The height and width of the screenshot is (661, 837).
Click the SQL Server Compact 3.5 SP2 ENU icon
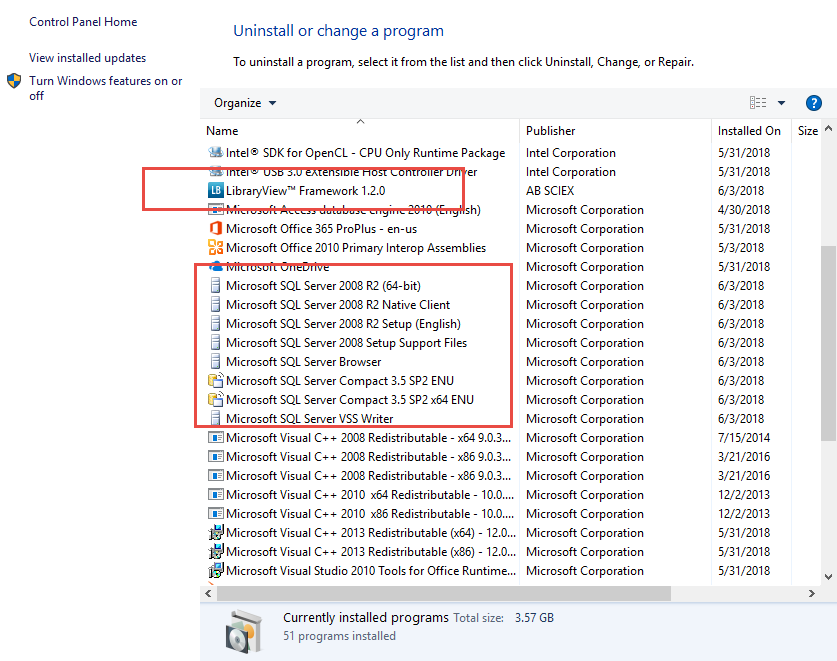[x=216, y=381]
